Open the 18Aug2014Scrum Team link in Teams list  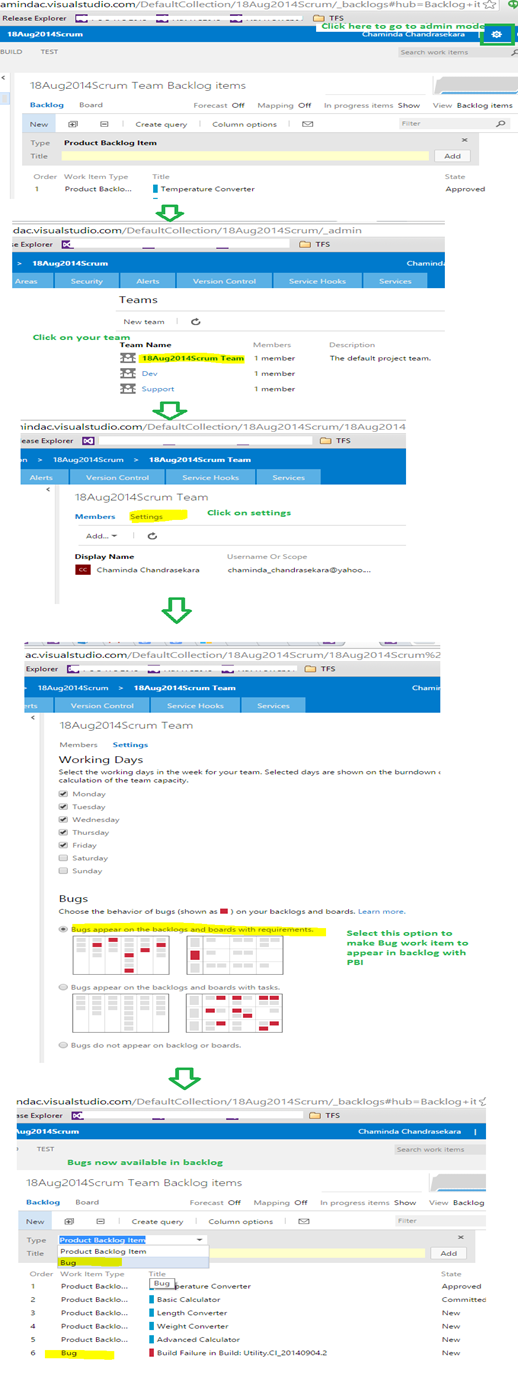[x=192, y=358]
